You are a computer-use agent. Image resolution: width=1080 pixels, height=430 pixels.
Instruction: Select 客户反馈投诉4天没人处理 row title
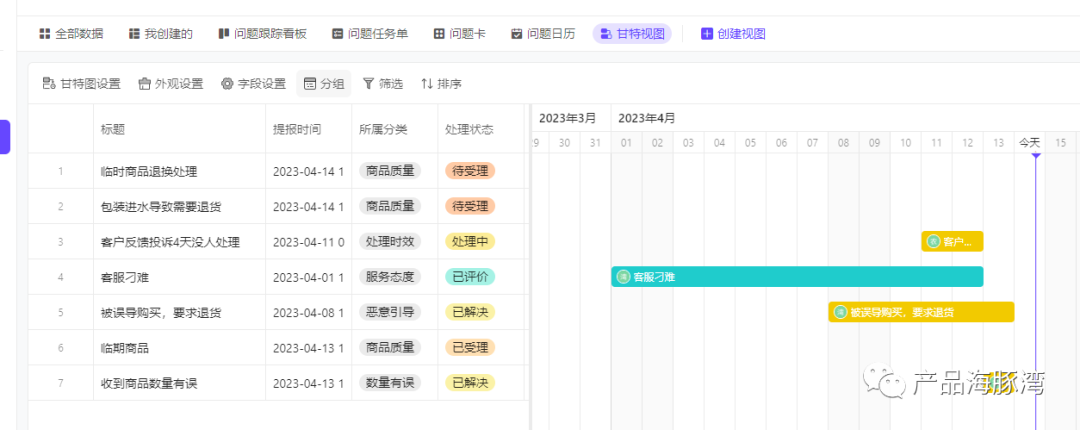[170, 242]
